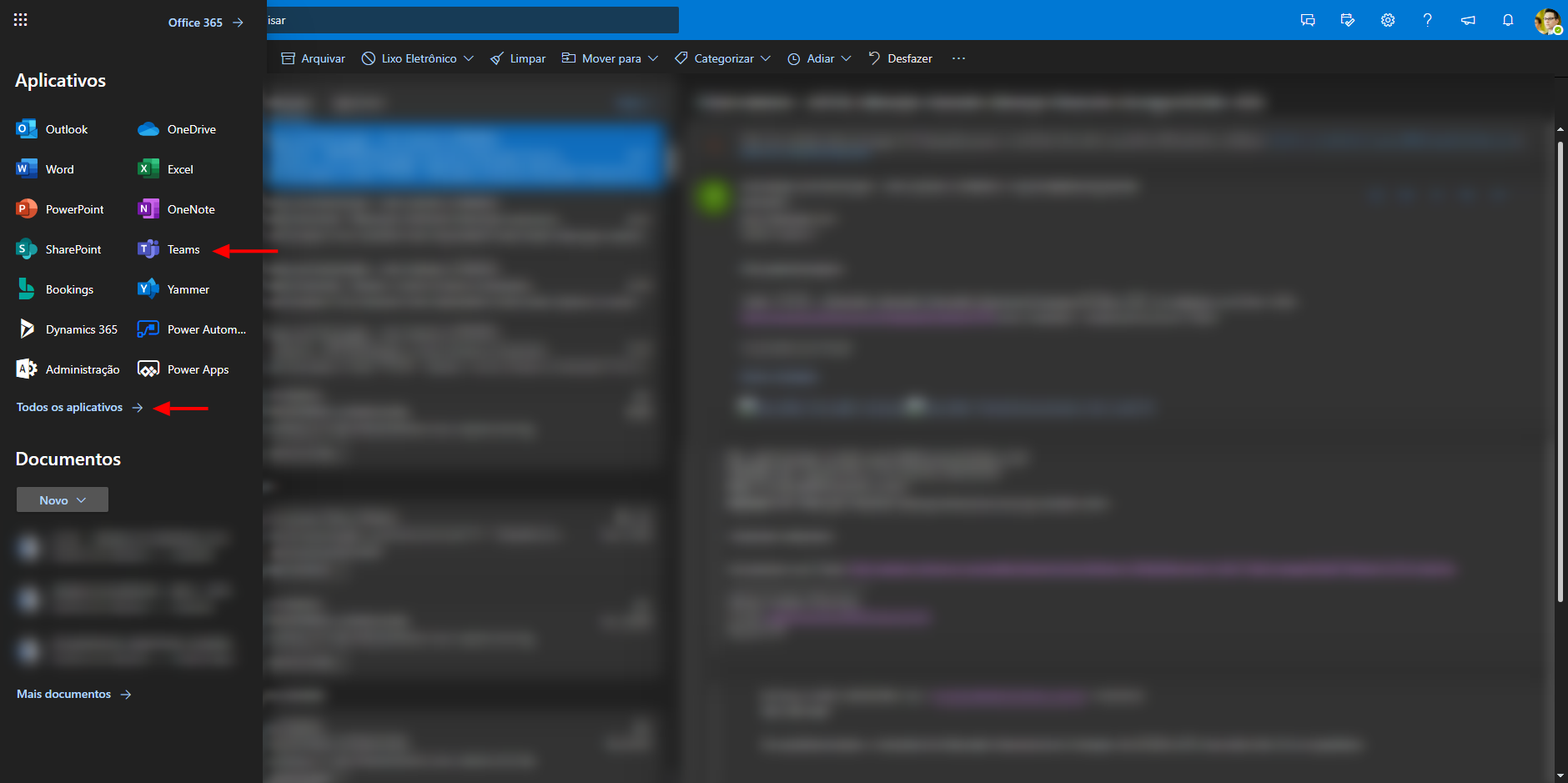
Task: Open the help question mark icon
Action: (1428, 20)
